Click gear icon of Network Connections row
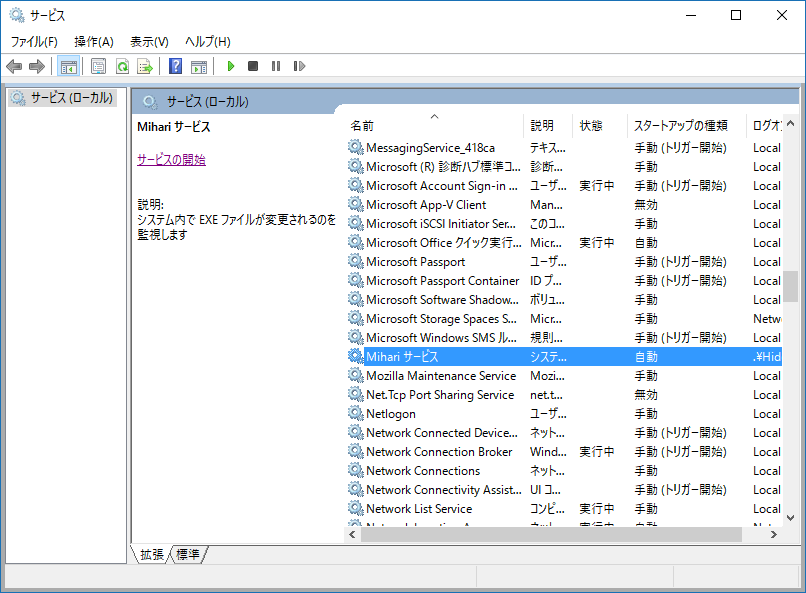Viewport: 806px width, 593px height. coord(356,470)
